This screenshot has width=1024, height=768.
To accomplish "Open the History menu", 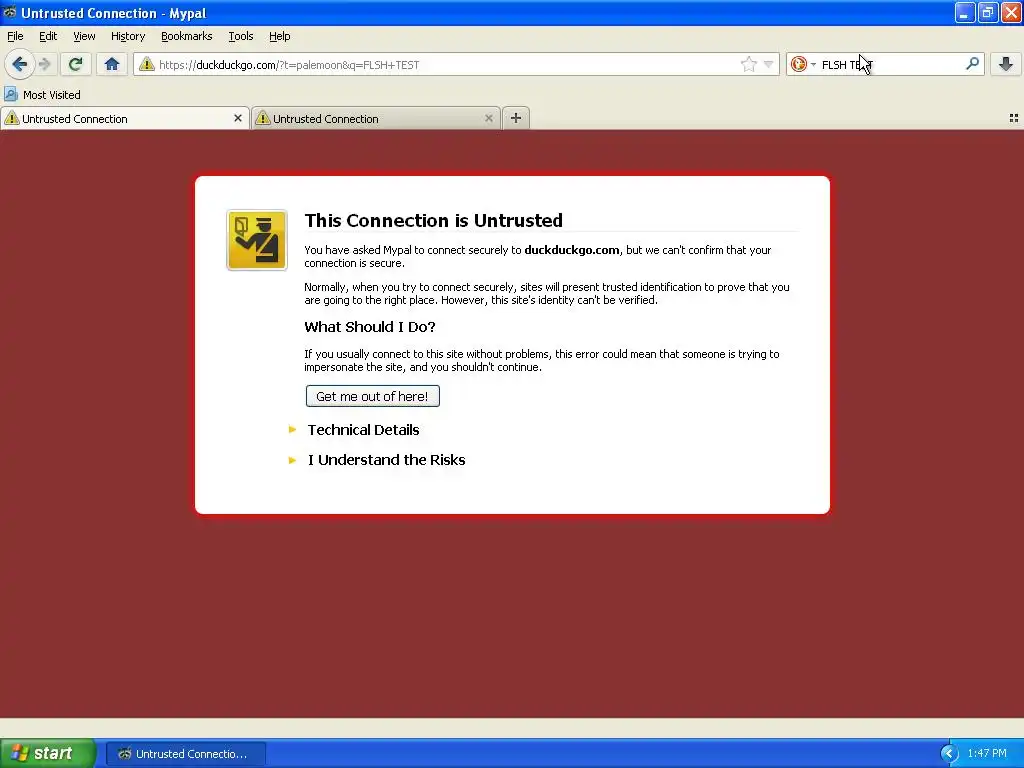I will [x=128, y=37].
